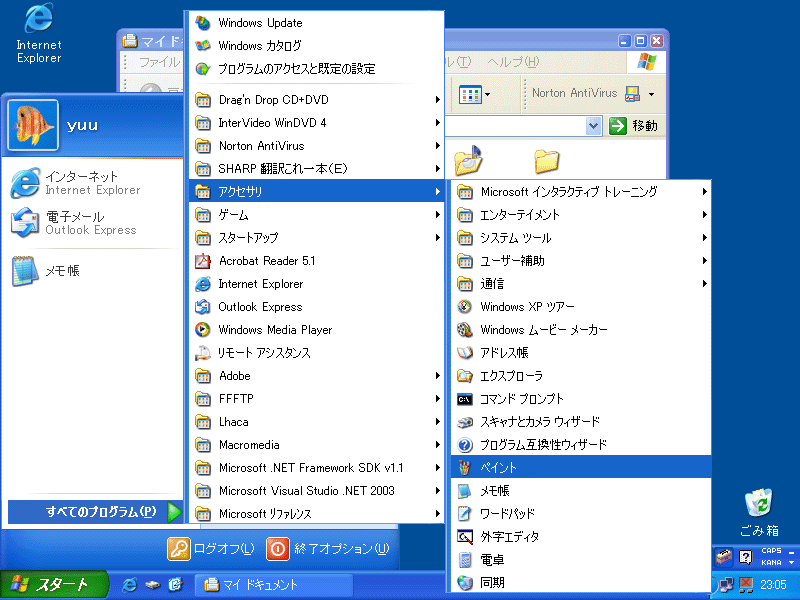
Task: Expand the Macromedia folder
Action: (316, 445)
